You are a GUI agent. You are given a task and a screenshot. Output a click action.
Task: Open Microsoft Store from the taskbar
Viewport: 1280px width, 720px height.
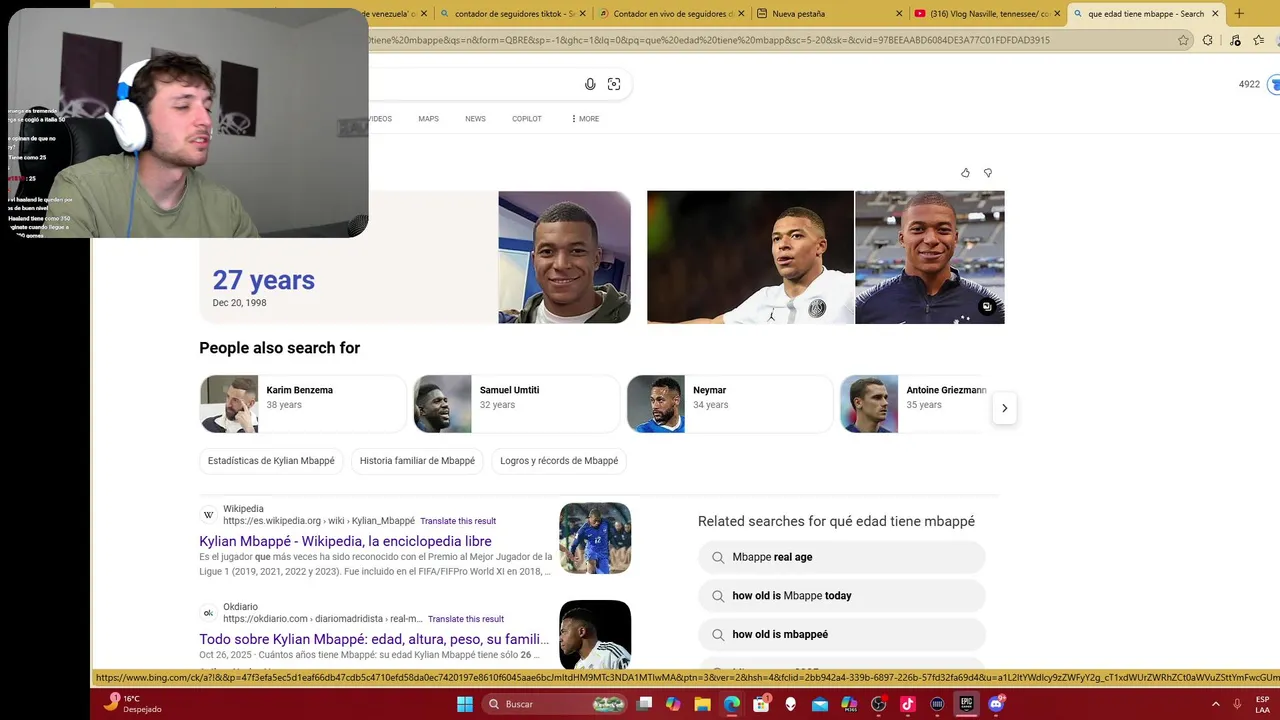click(x=761, y=704)
